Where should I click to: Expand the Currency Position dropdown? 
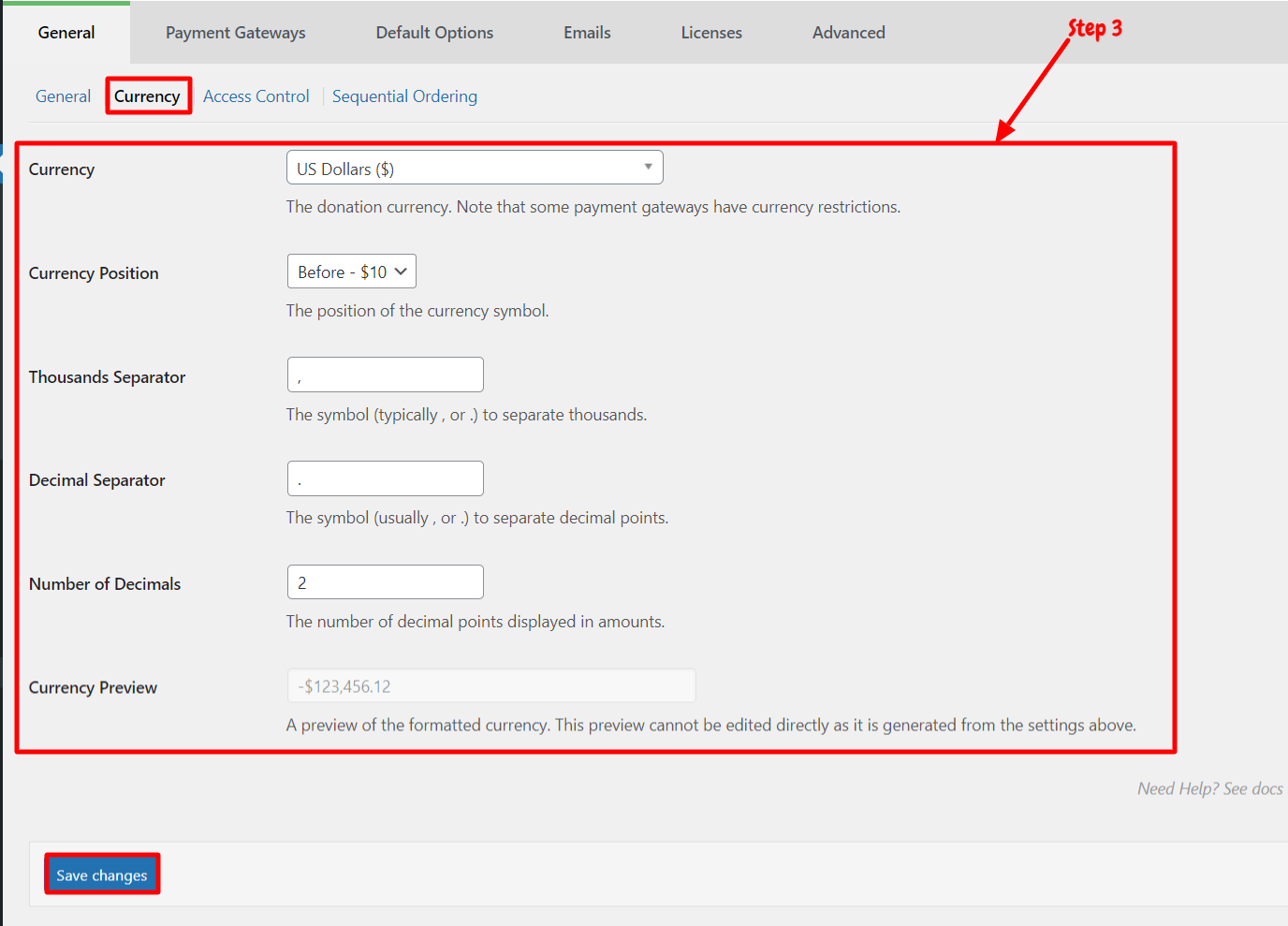coord(352,272)
